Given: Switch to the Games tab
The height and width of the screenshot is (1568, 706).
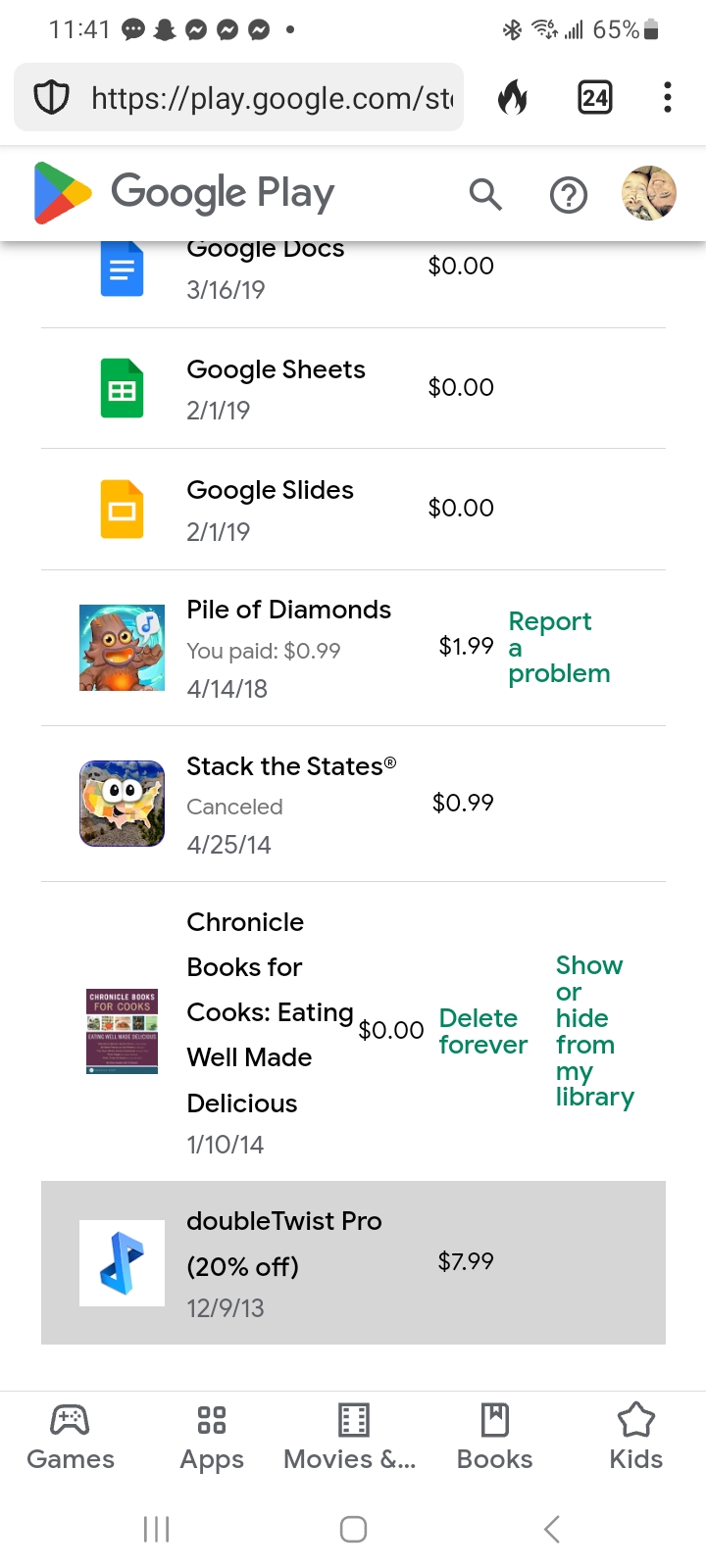Looking at the screenshot, I should pyautogui.click(x=71, y=1437).
